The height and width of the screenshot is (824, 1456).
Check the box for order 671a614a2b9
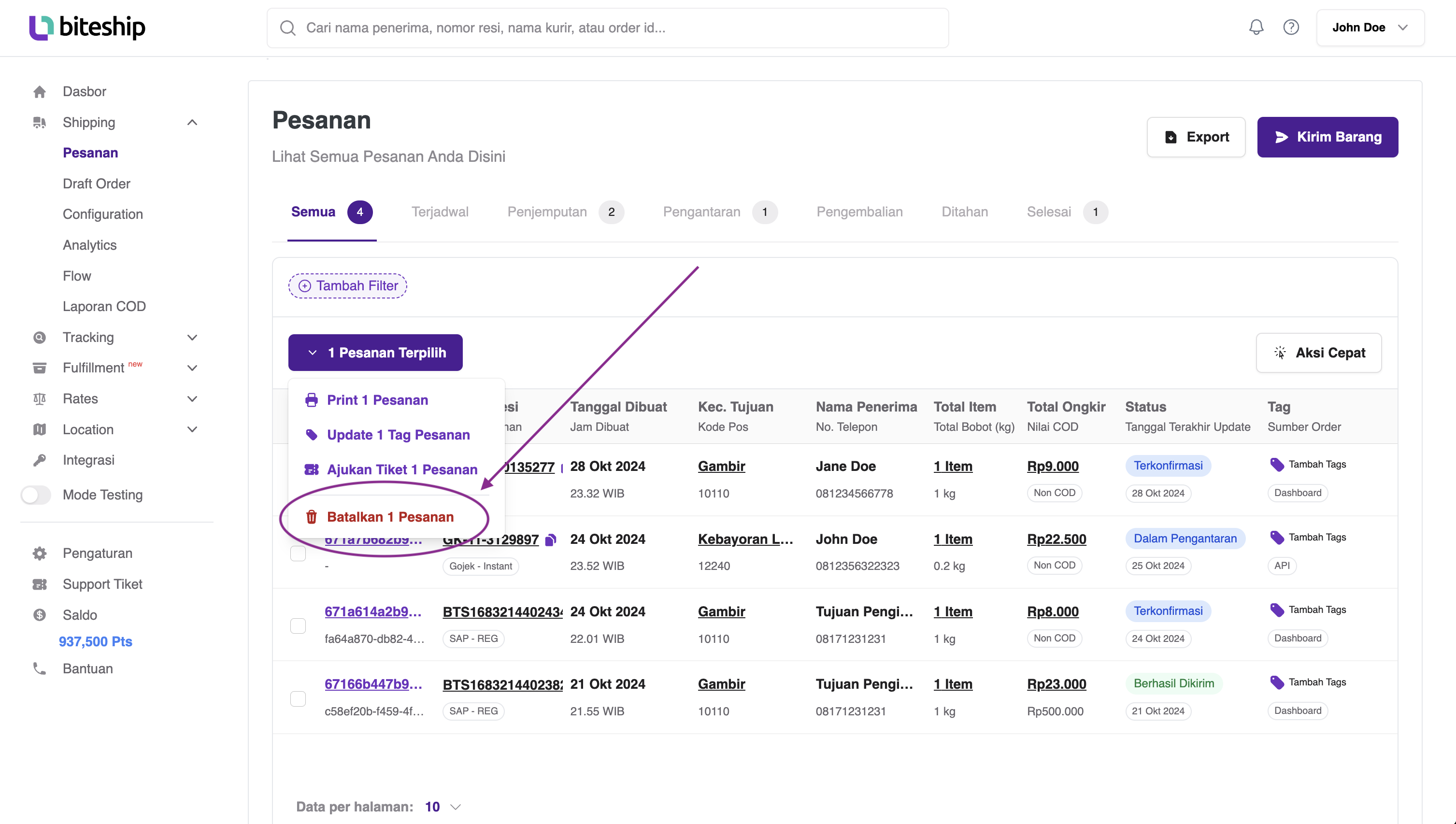click(298, 626)
